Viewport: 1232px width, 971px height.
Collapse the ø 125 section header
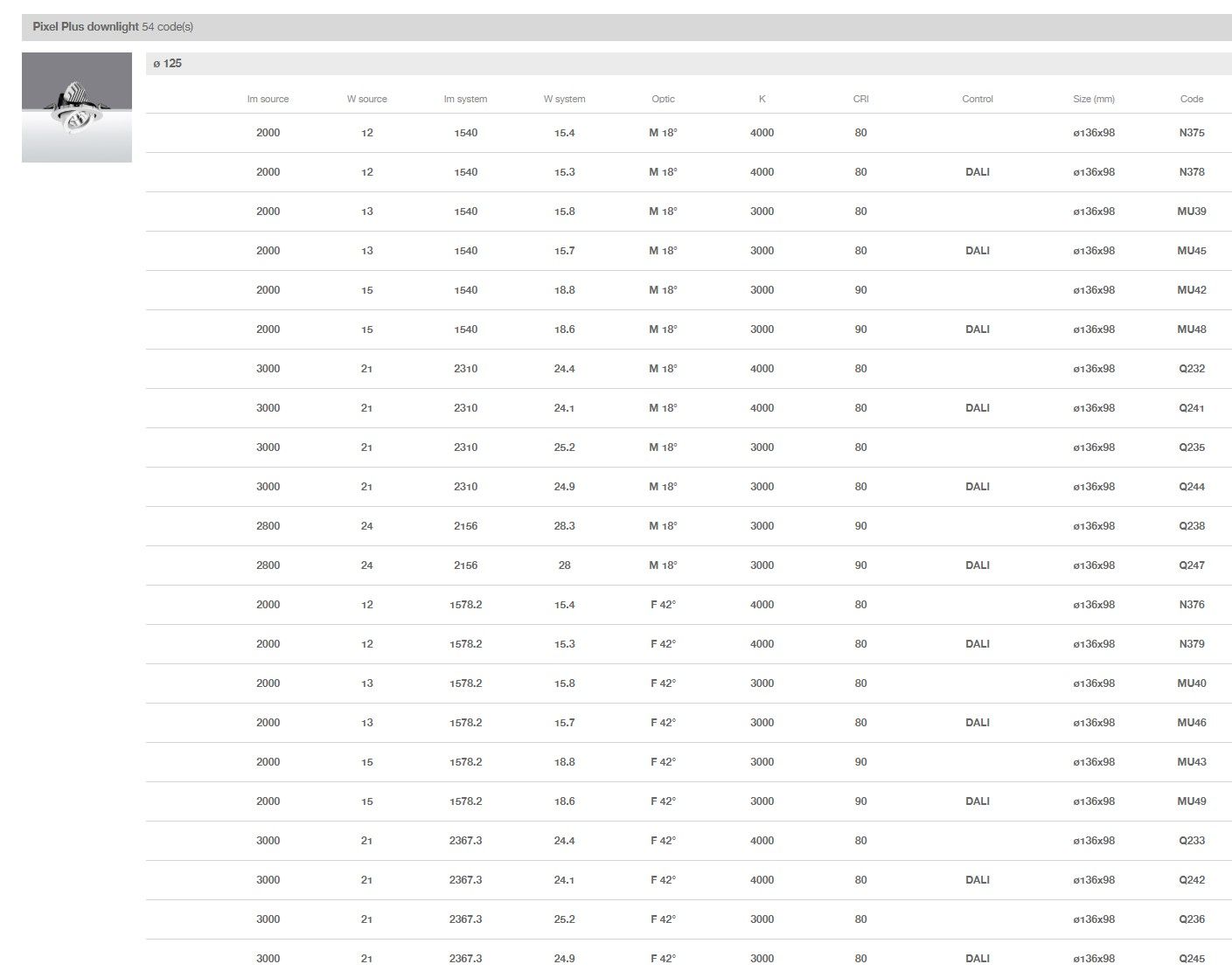(x=168, y=64)
